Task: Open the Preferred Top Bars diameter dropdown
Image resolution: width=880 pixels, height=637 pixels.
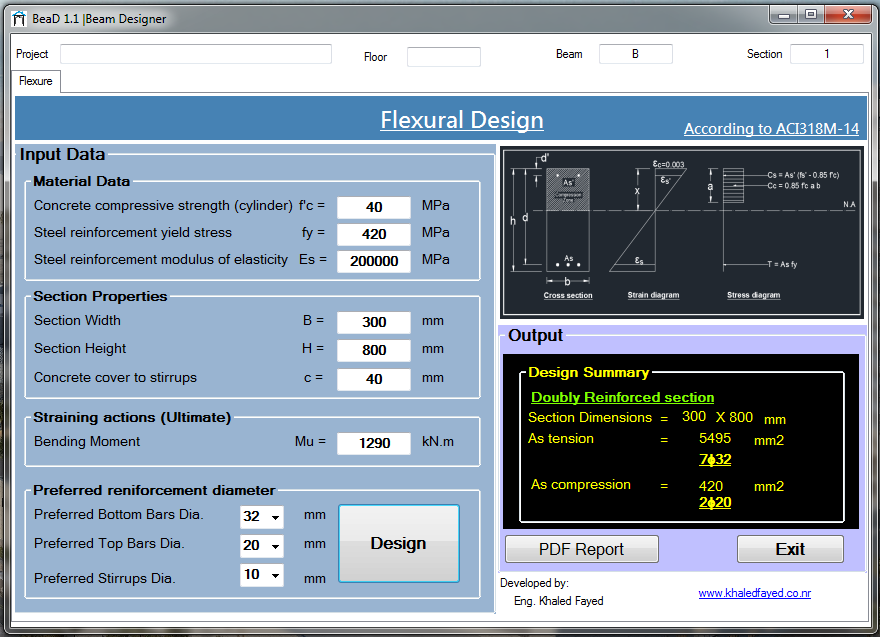Action: coord(276,546)
